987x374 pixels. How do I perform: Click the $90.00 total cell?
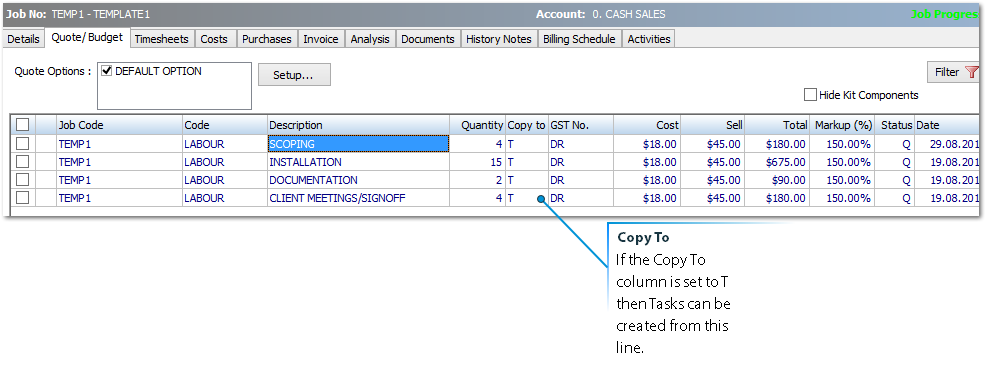tap(777, 180)
